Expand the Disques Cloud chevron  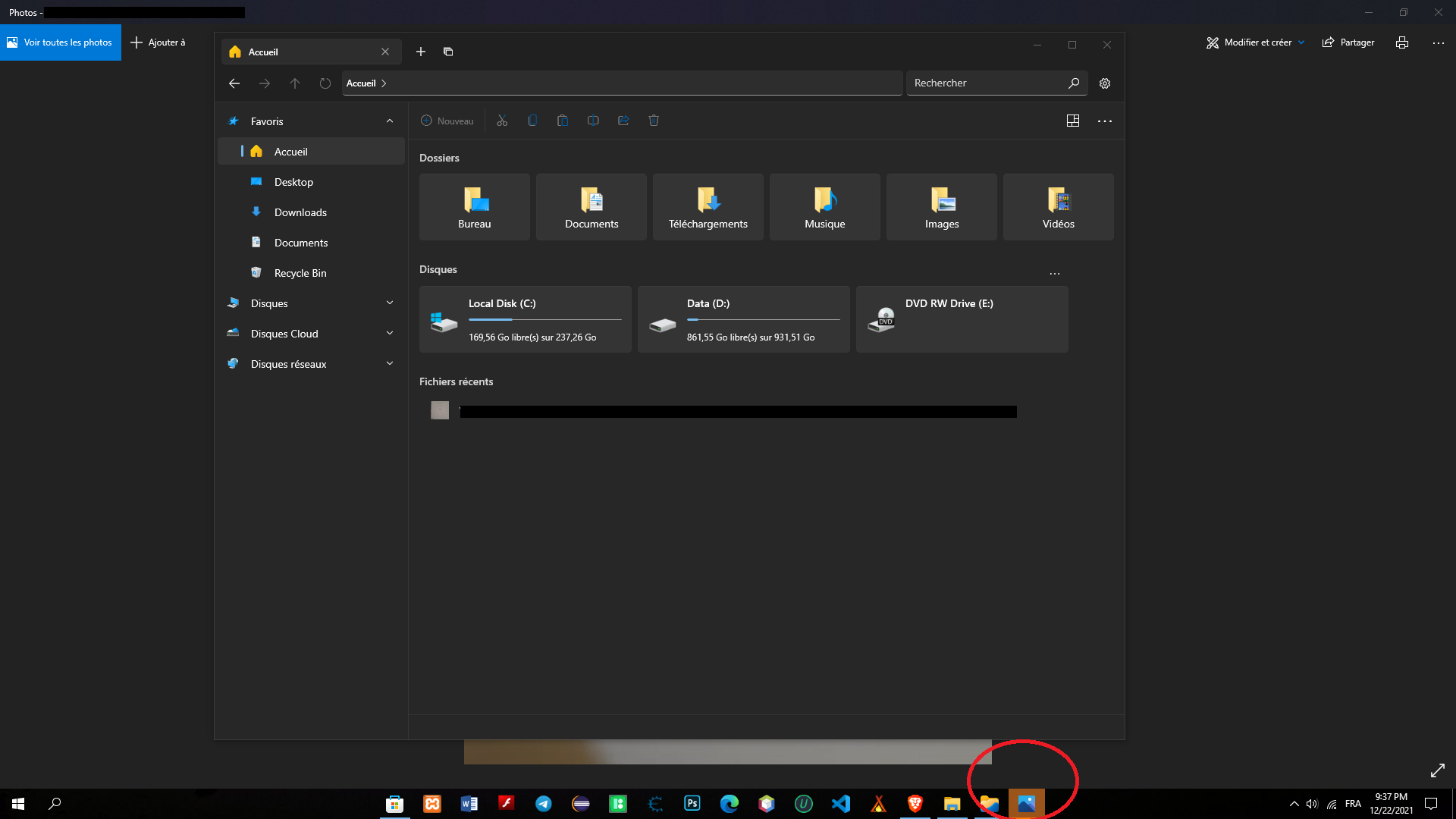coord(390,334)
